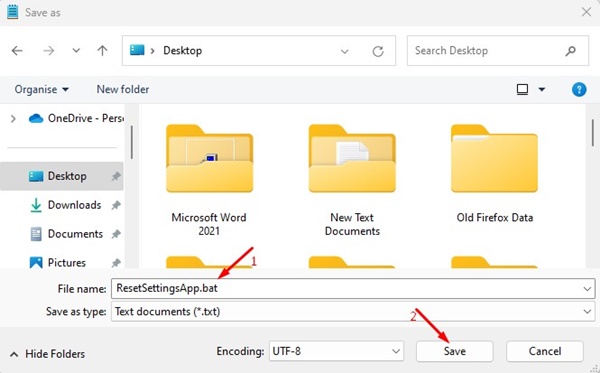Click the magnifier search icon

point(571,50)
